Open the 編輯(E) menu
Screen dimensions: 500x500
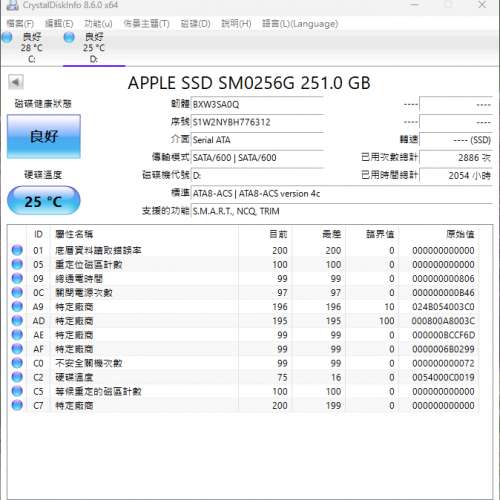[x=59, y=24]
